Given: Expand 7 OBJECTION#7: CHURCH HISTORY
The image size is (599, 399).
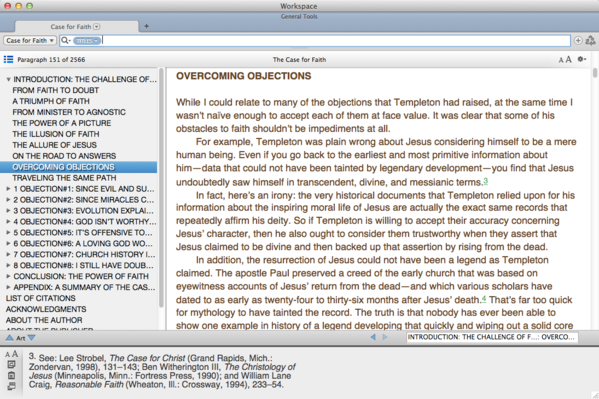Looking at the screenshot, I should tap(8, 255).
